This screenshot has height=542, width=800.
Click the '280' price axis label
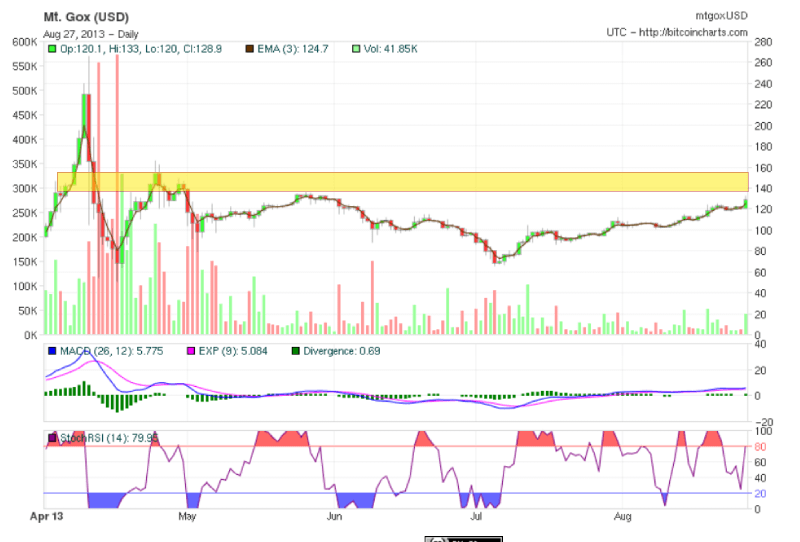pos(763,42)
